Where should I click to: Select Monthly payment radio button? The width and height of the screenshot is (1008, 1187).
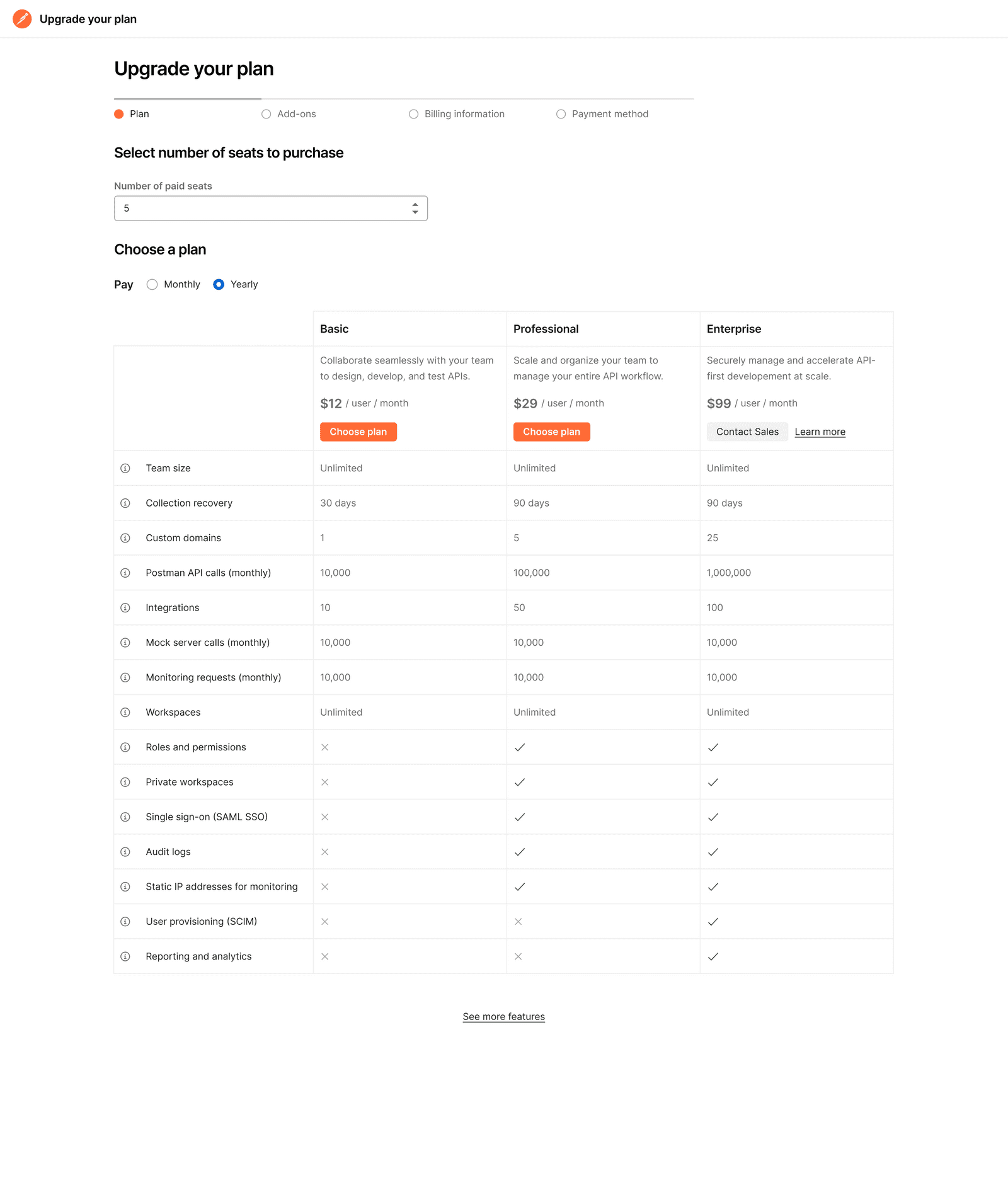point(152,284)
